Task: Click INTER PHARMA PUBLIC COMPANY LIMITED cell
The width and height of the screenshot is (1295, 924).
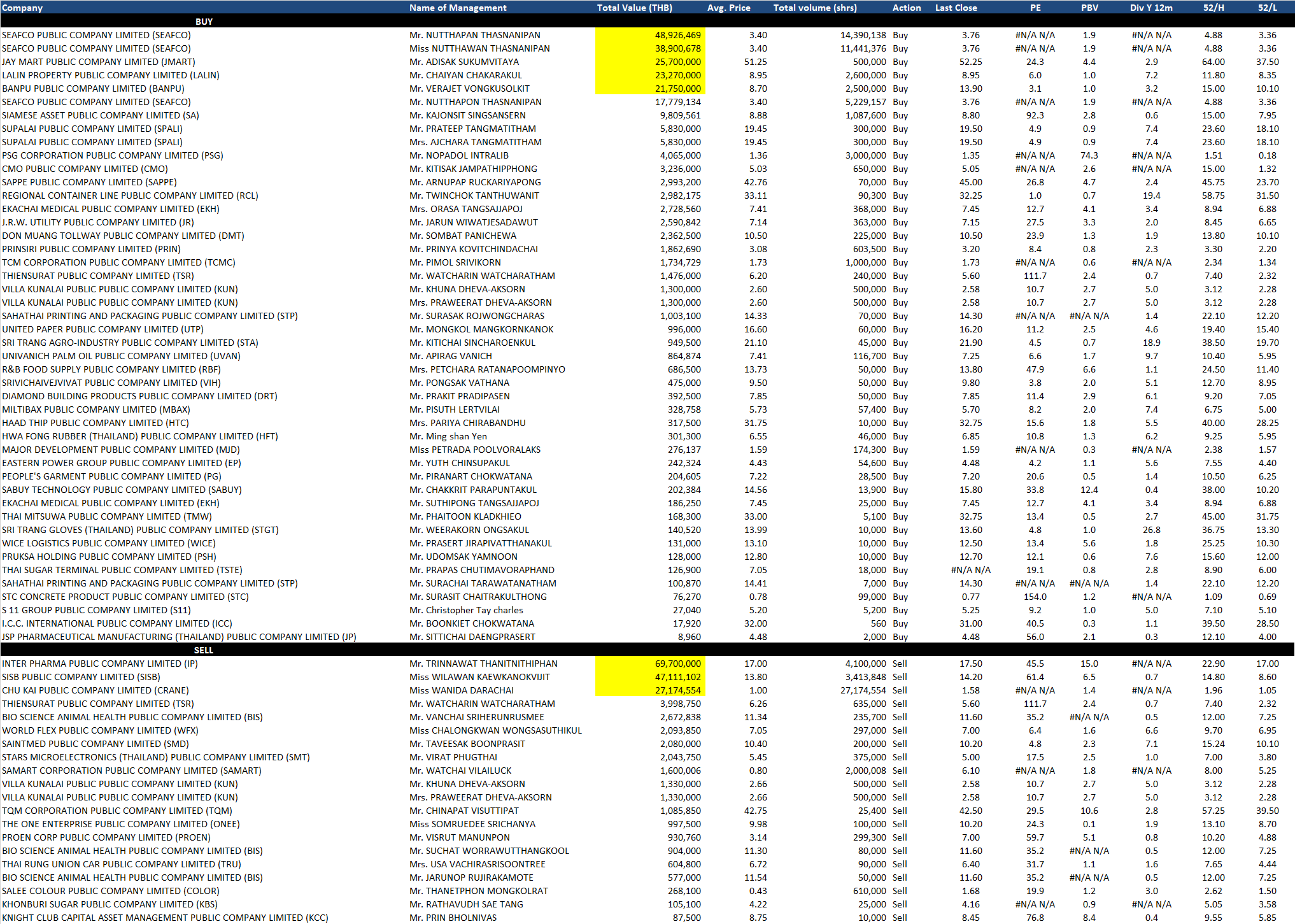Action: (x=100, y=664)
